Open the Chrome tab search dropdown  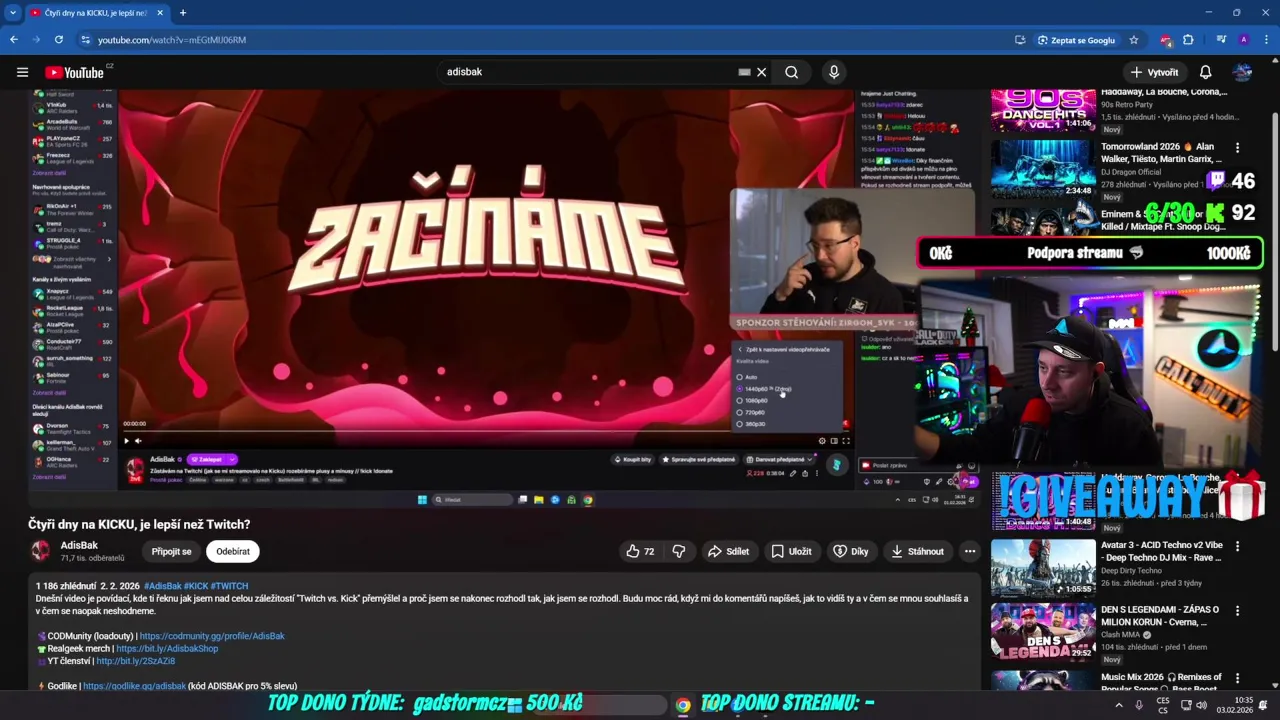pos(13,13)
